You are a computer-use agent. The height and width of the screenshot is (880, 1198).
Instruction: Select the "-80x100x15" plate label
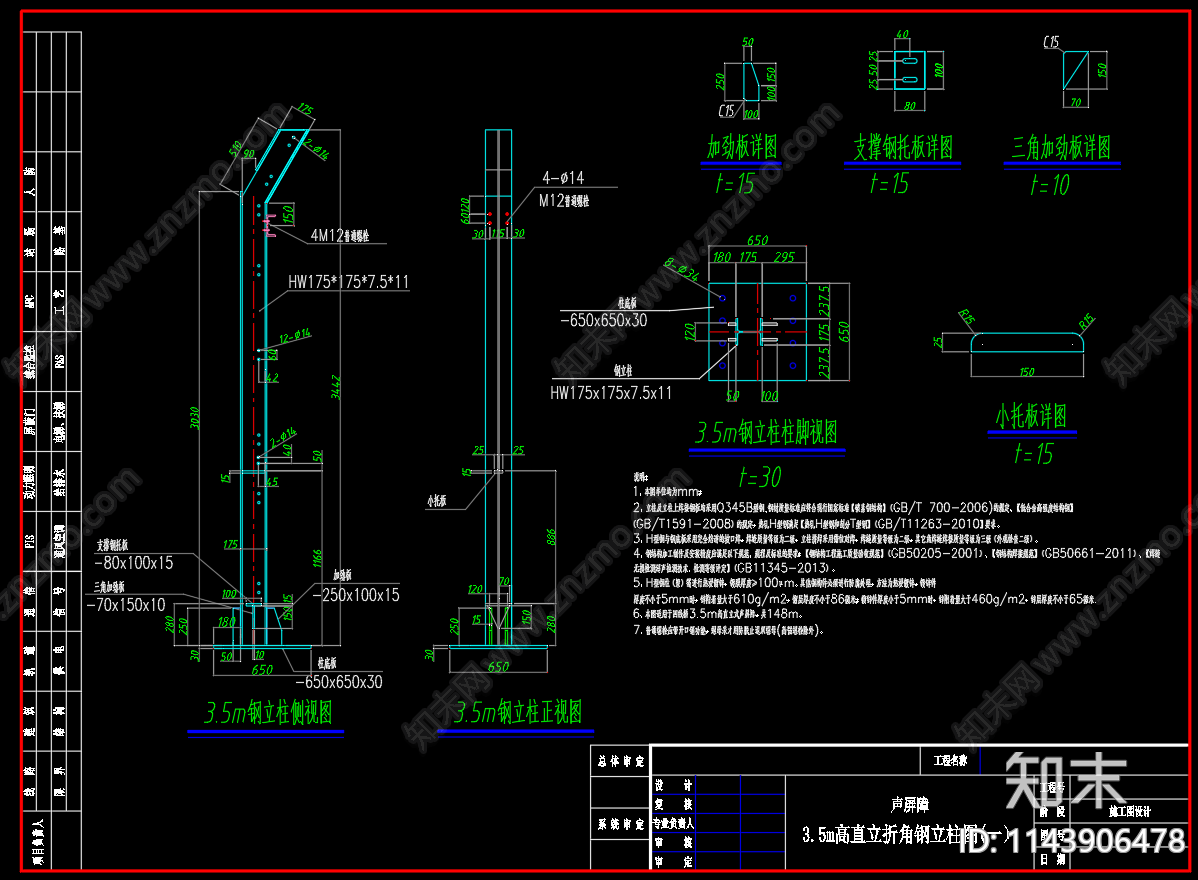(134, 563)
